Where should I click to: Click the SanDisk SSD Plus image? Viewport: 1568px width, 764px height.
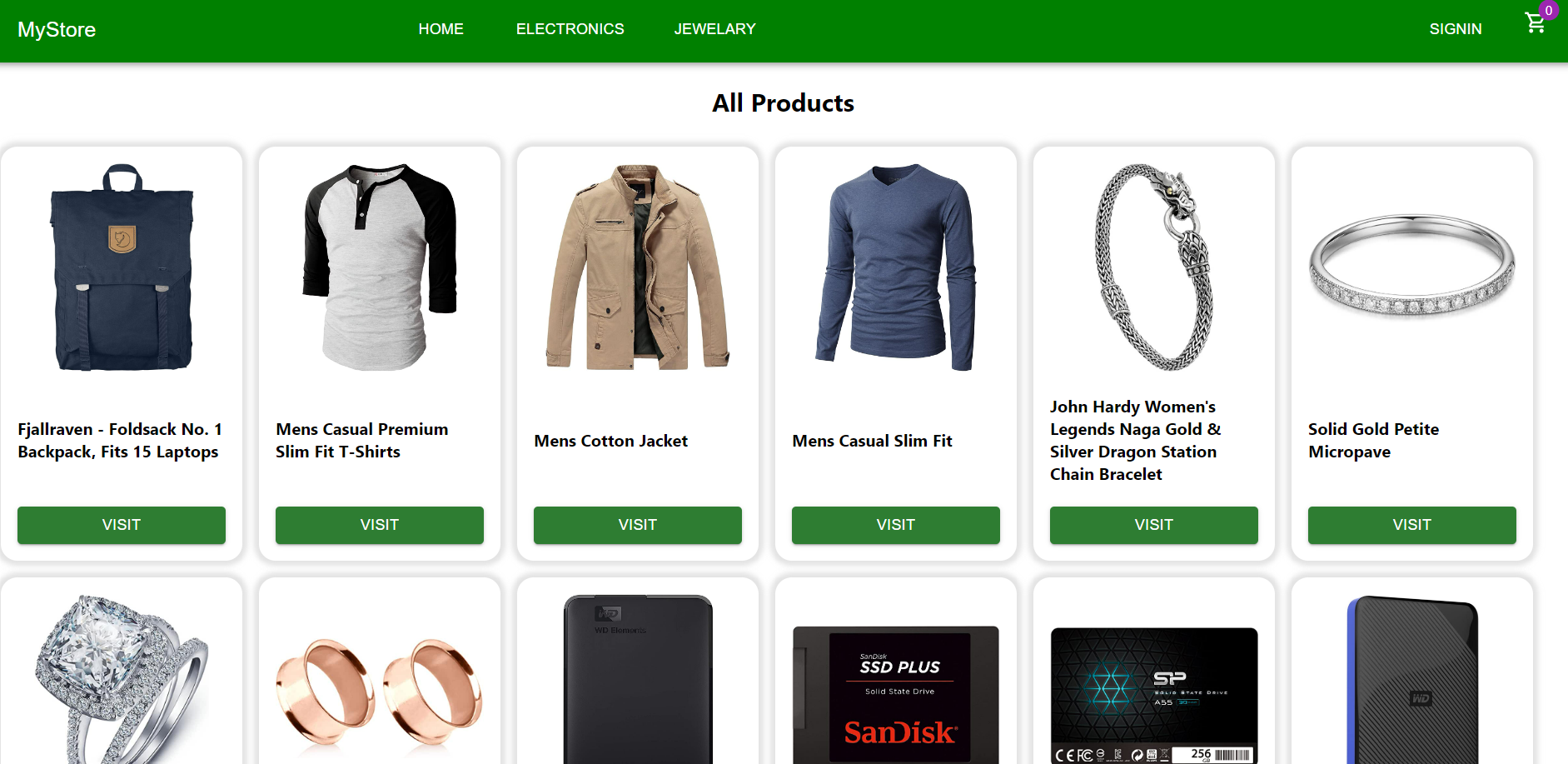click(896, 694)
